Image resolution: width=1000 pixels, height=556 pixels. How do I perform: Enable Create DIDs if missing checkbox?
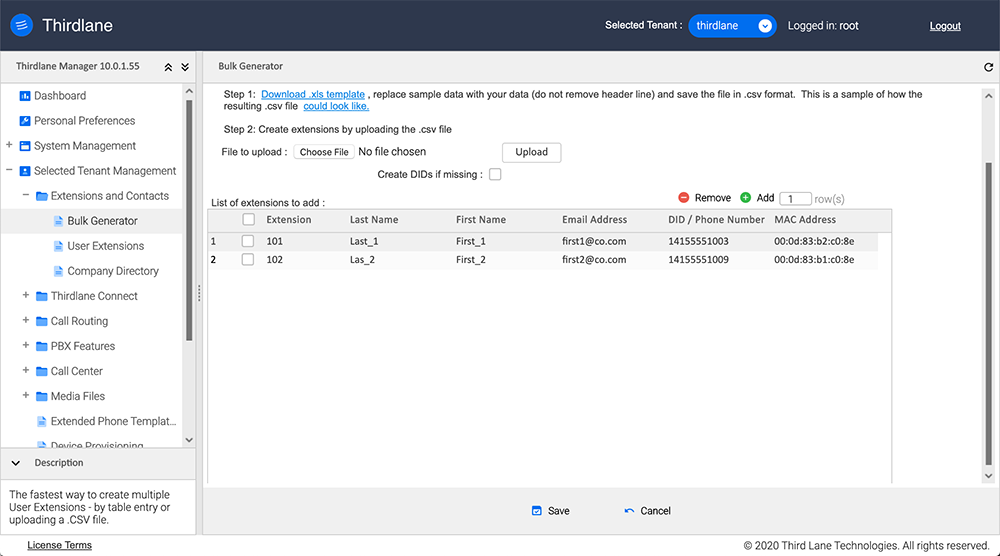coord(495,175)
